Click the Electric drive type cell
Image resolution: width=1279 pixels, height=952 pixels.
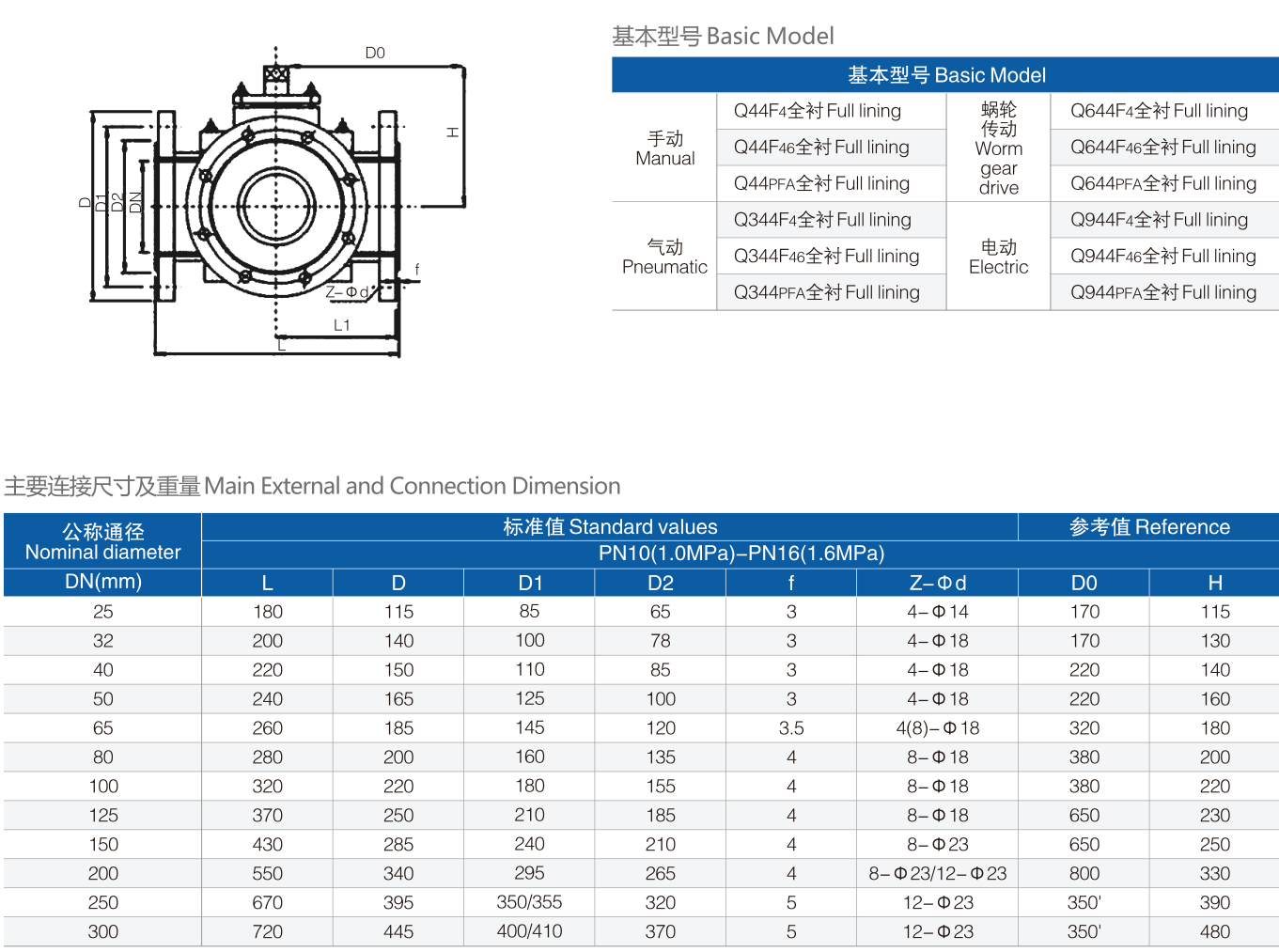(998, 257)
